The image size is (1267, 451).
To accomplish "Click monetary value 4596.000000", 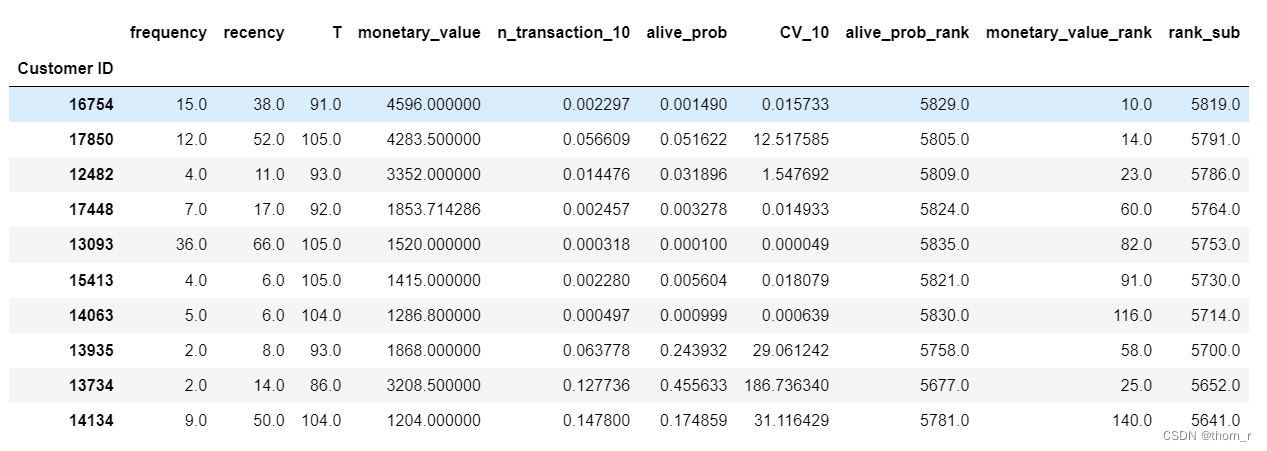I will 432,104.
